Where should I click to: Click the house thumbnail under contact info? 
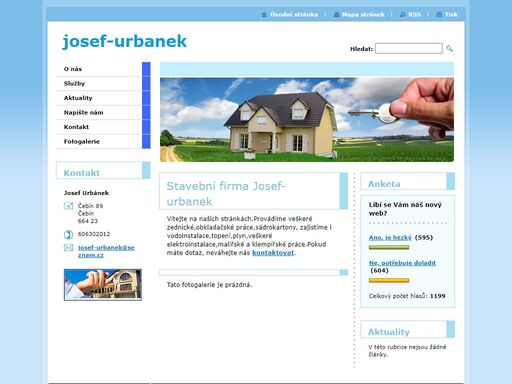click(103, 285)
